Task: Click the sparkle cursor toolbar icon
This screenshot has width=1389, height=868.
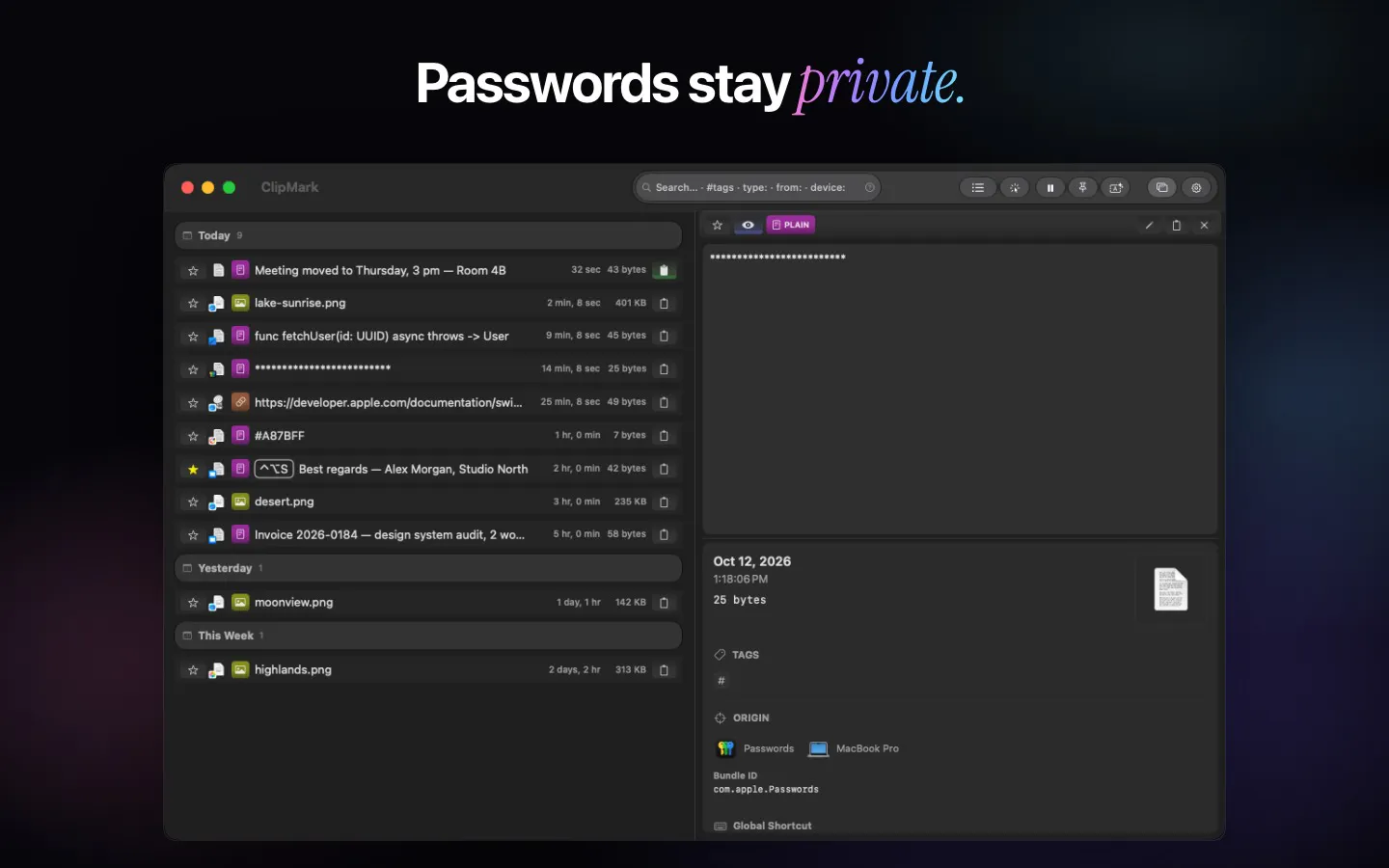Action: pos(1014,188)
